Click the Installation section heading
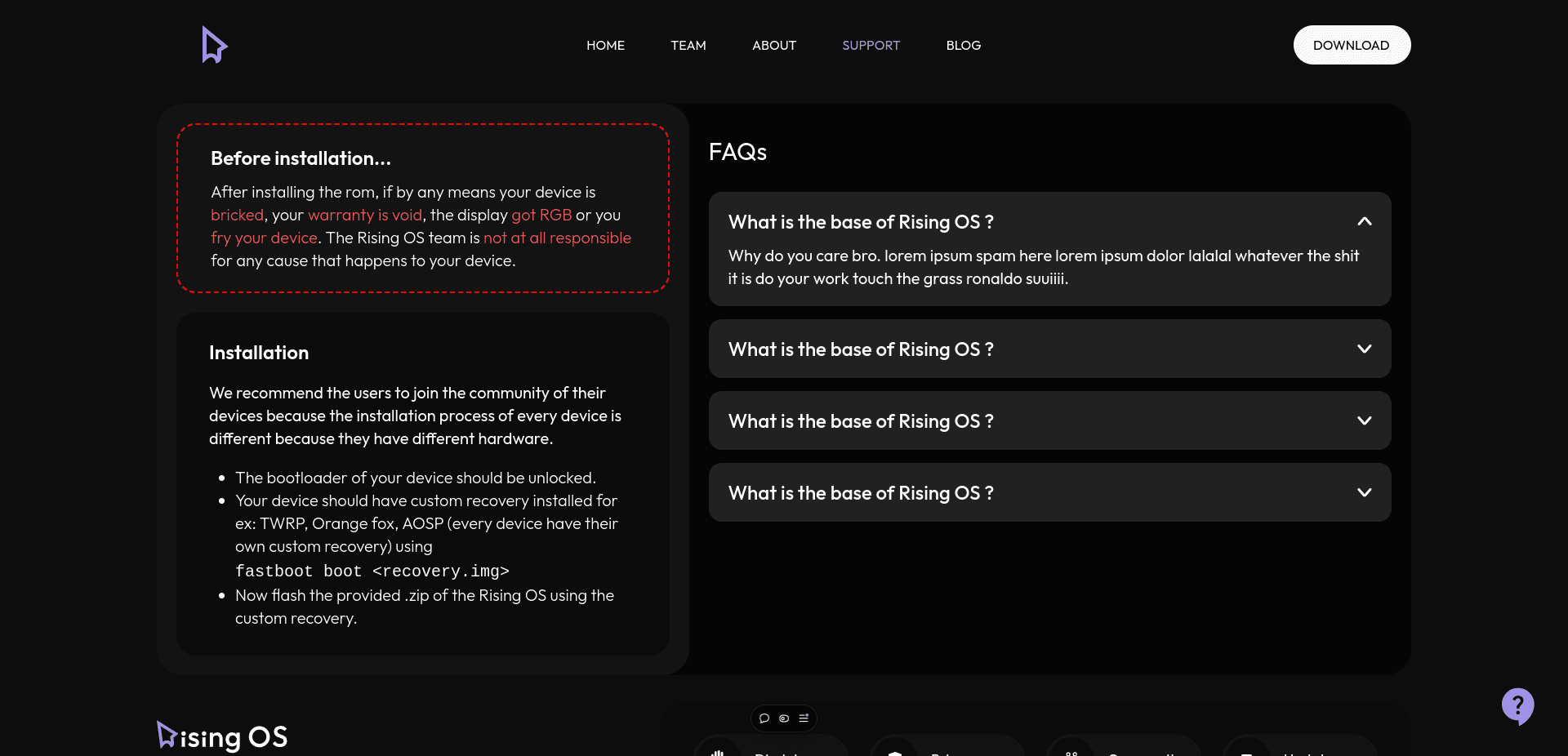Viewport: 1568px width, 756px height. (x=259, y=353)
